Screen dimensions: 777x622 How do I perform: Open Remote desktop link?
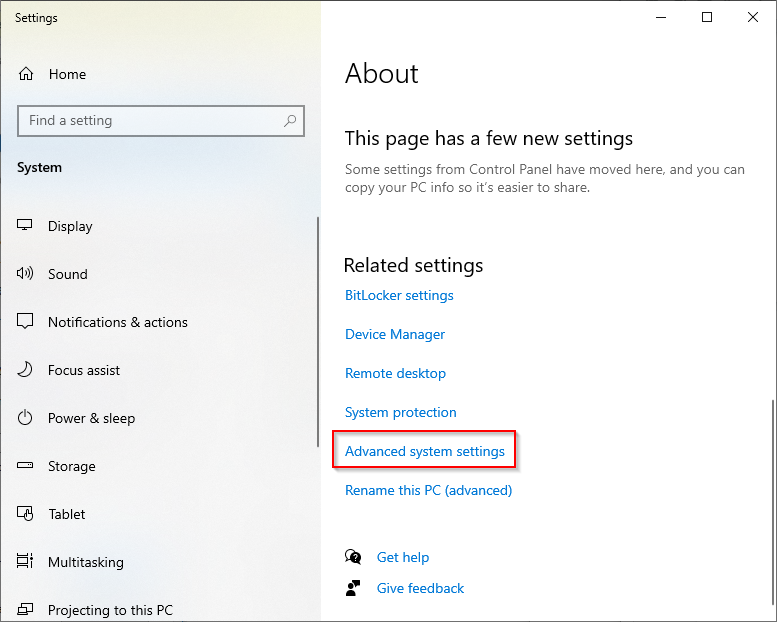[x=395, y=373]
